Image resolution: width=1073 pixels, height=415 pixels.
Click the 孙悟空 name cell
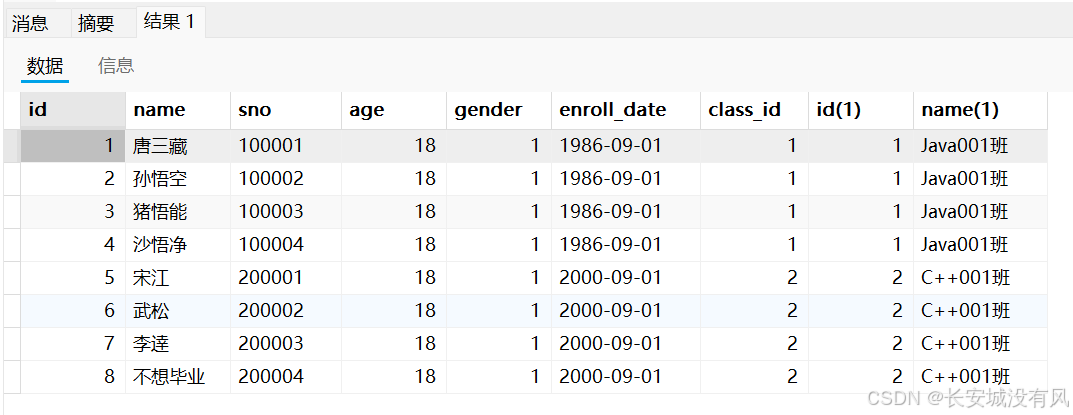(x=160, y=179)
